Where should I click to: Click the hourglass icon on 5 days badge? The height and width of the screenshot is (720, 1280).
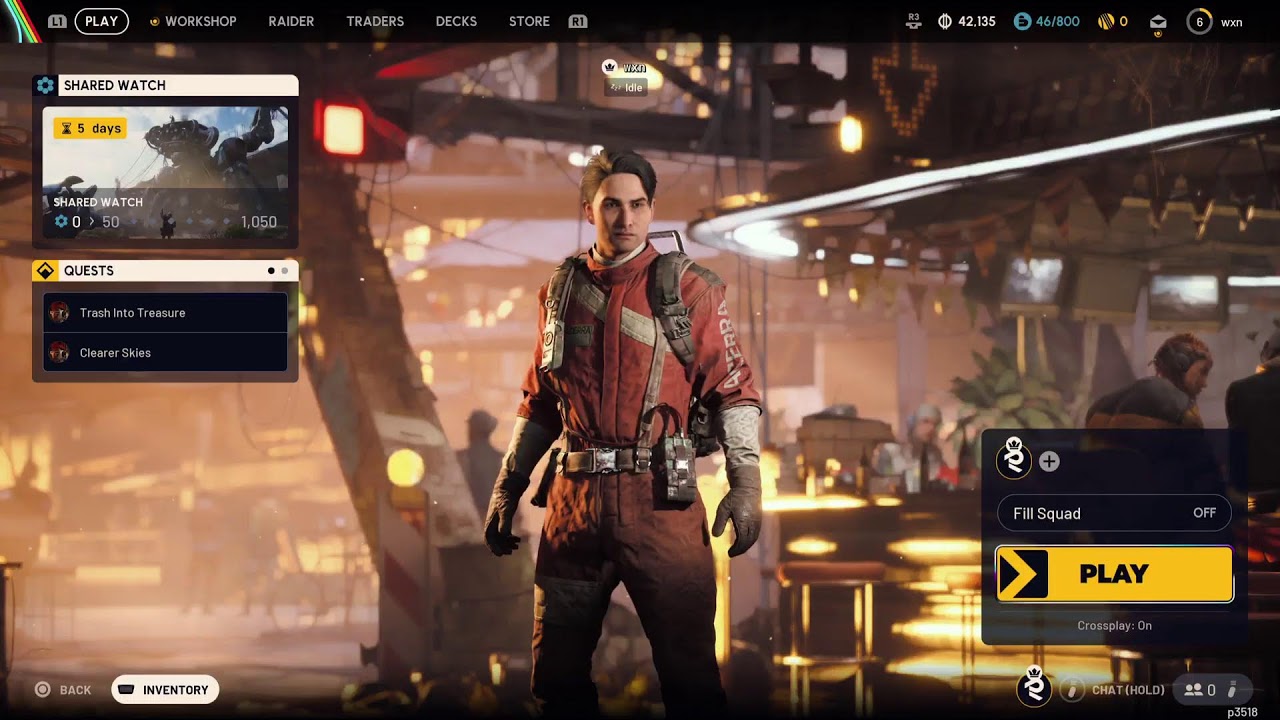(67, 128)
